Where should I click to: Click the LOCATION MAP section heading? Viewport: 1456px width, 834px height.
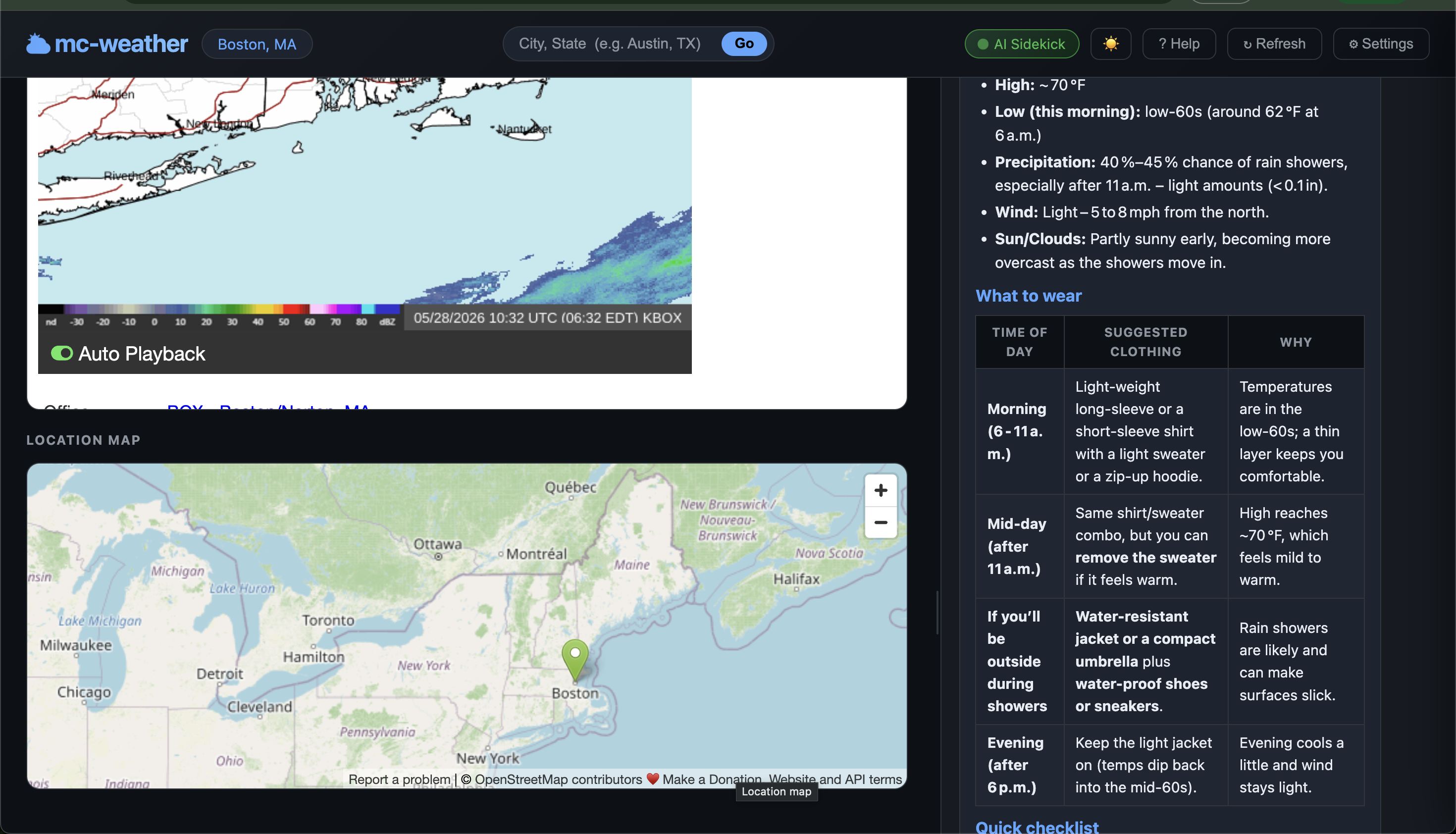tap(84, 440)
